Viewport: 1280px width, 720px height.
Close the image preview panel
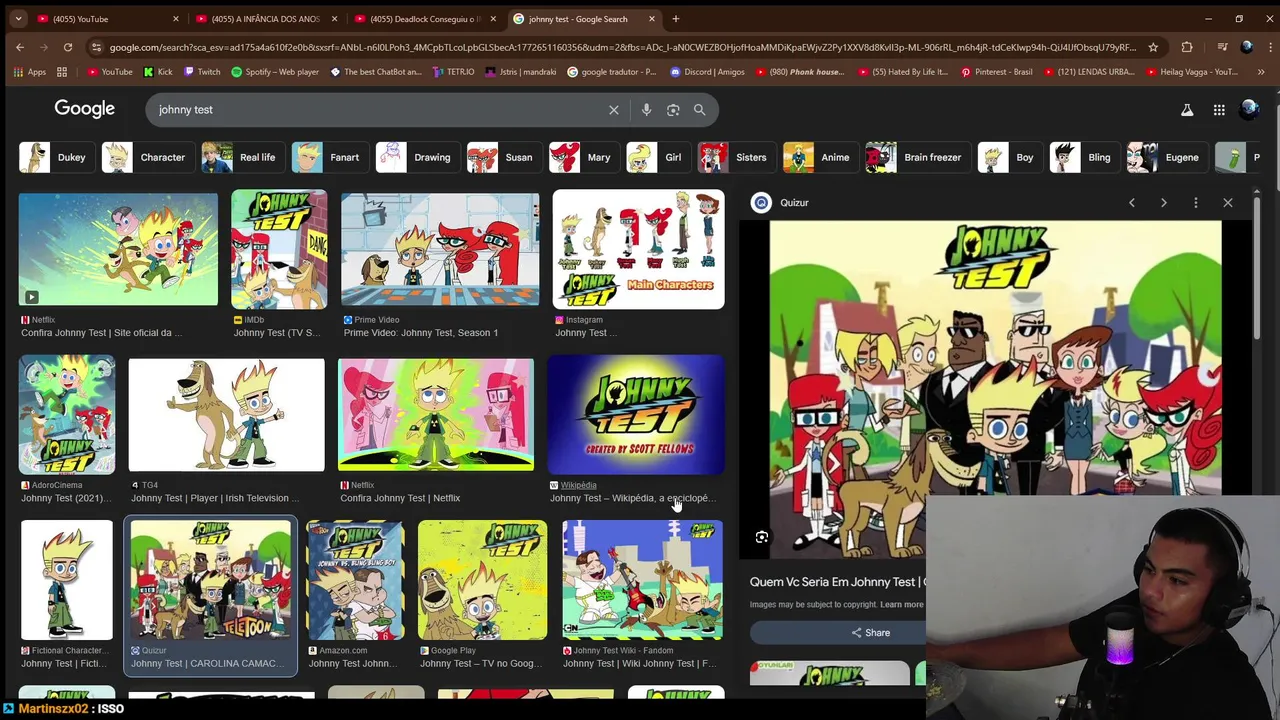pos(1228,203)
